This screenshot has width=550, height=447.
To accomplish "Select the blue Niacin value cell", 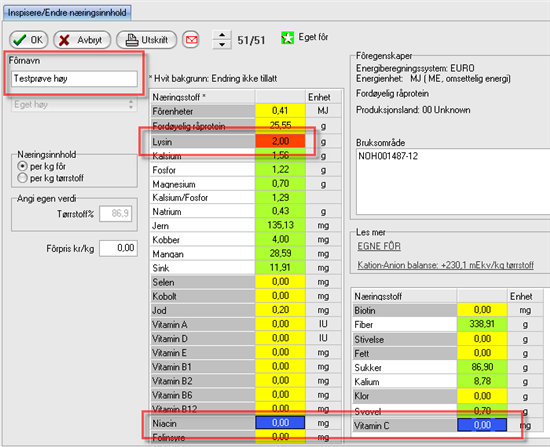I will [280, 422].
